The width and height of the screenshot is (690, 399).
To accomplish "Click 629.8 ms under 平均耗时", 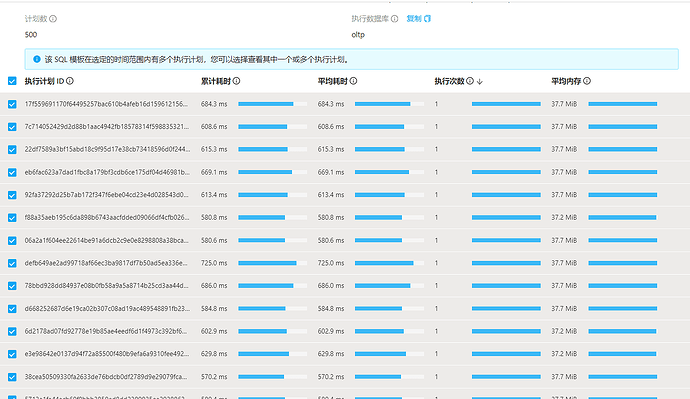I will point(331,354).
